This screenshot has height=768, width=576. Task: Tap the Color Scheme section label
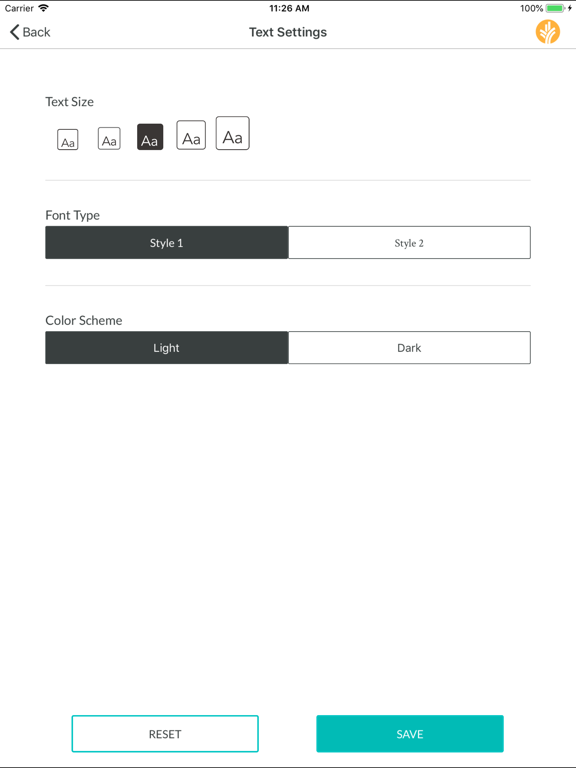[84, 320]
